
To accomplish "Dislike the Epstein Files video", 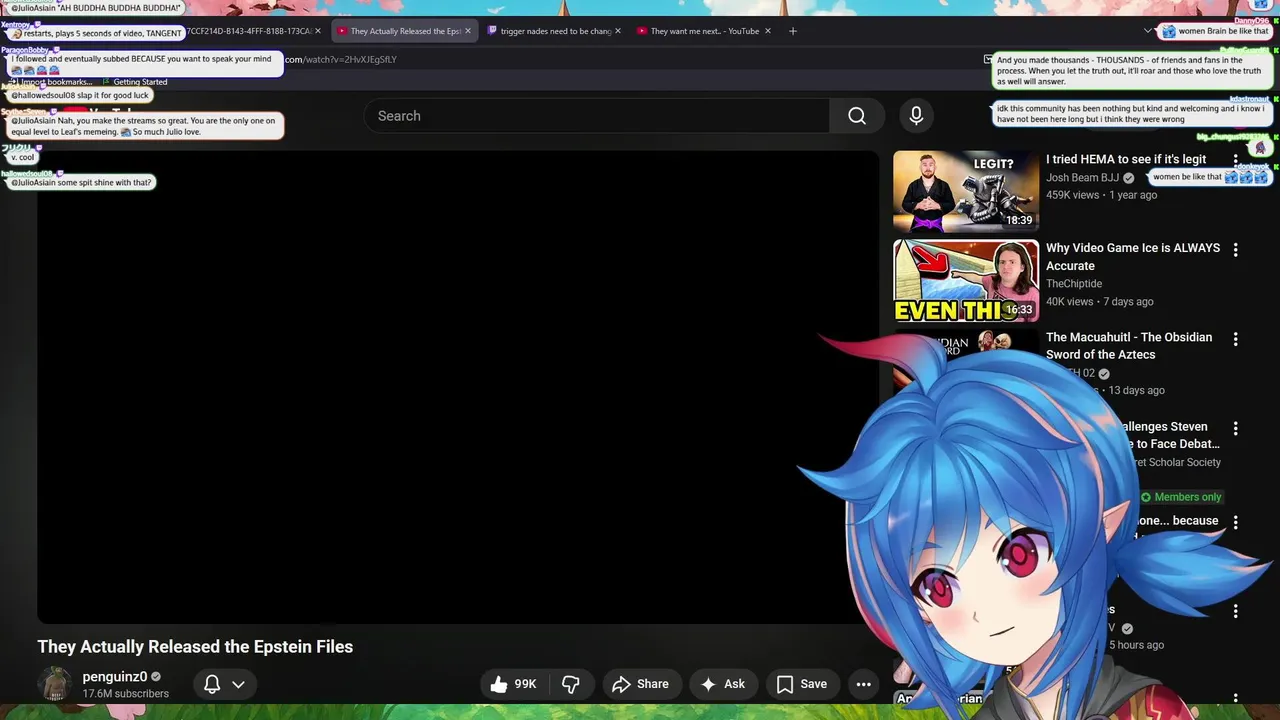I will click(571, 684).
